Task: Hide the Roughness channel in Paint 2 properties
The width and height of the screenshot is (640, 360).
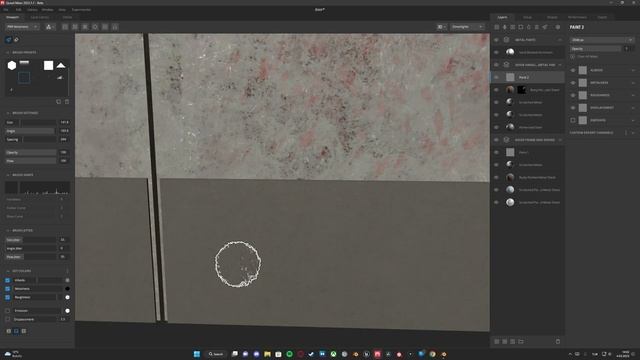Action: pos(573,95)
